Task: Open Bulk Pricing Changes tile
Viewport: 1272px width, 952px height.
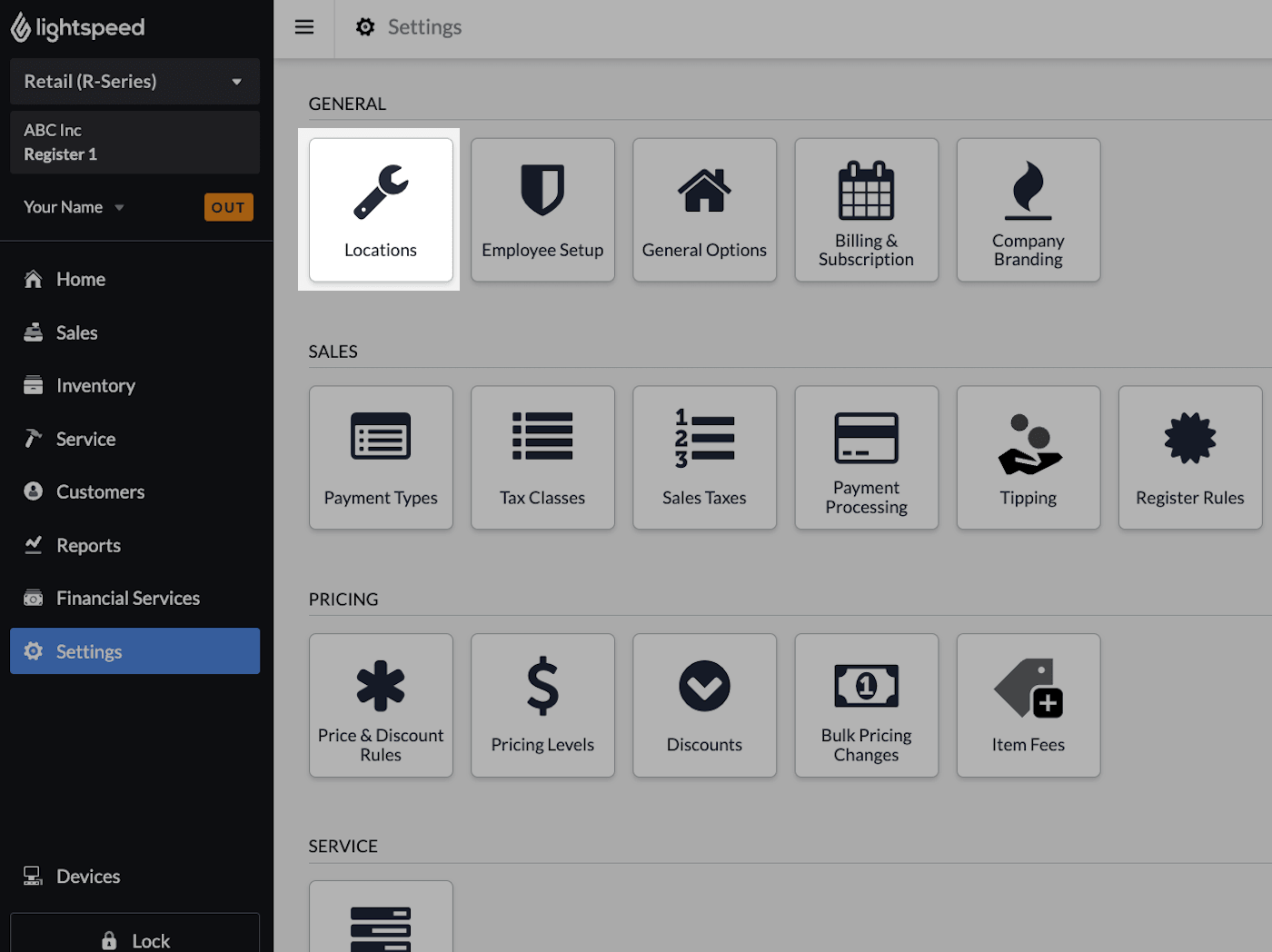Action: click(866, 705)
